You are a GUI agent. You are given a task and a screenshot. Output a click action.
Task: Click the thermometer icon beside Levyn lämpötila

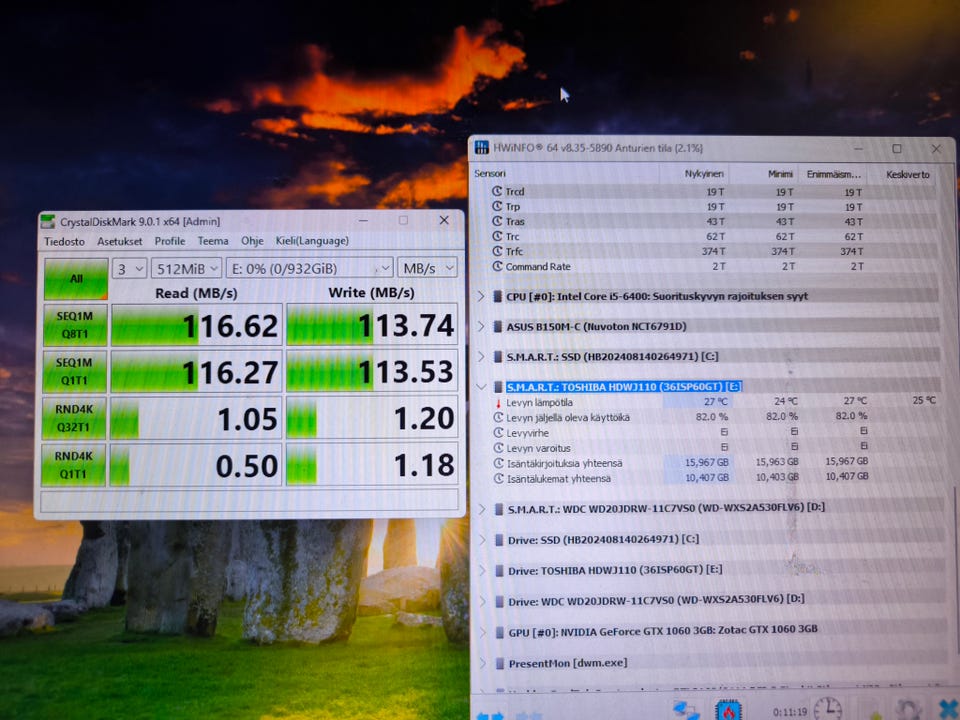coord(498,403)
